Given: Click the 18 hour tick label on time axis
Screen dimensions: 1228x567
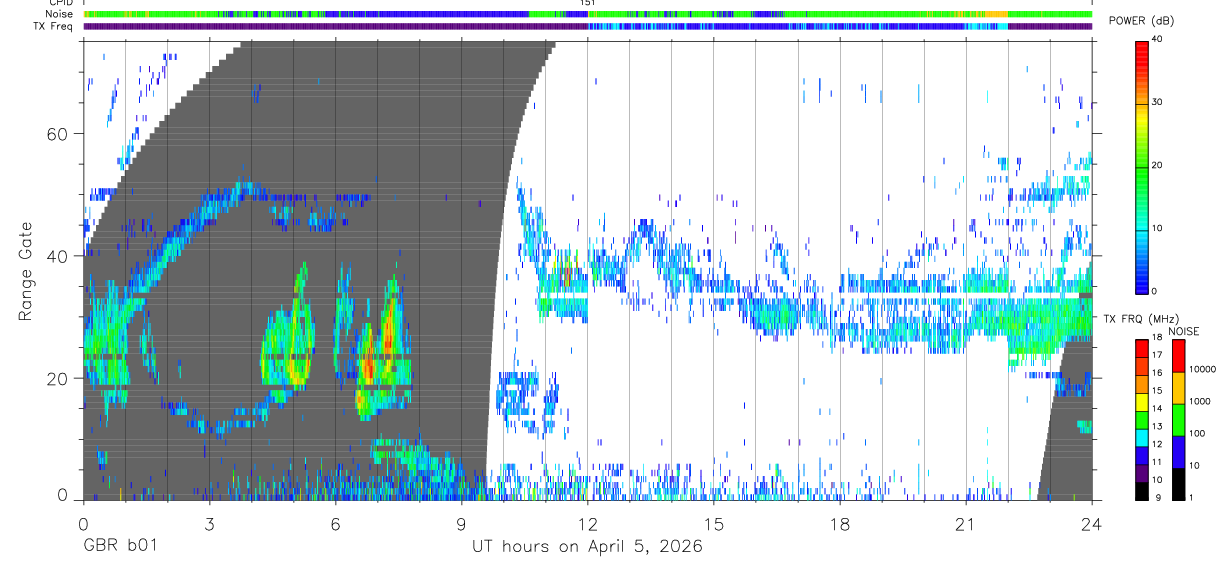Looking at the screenshot, I should pos(840,524).
